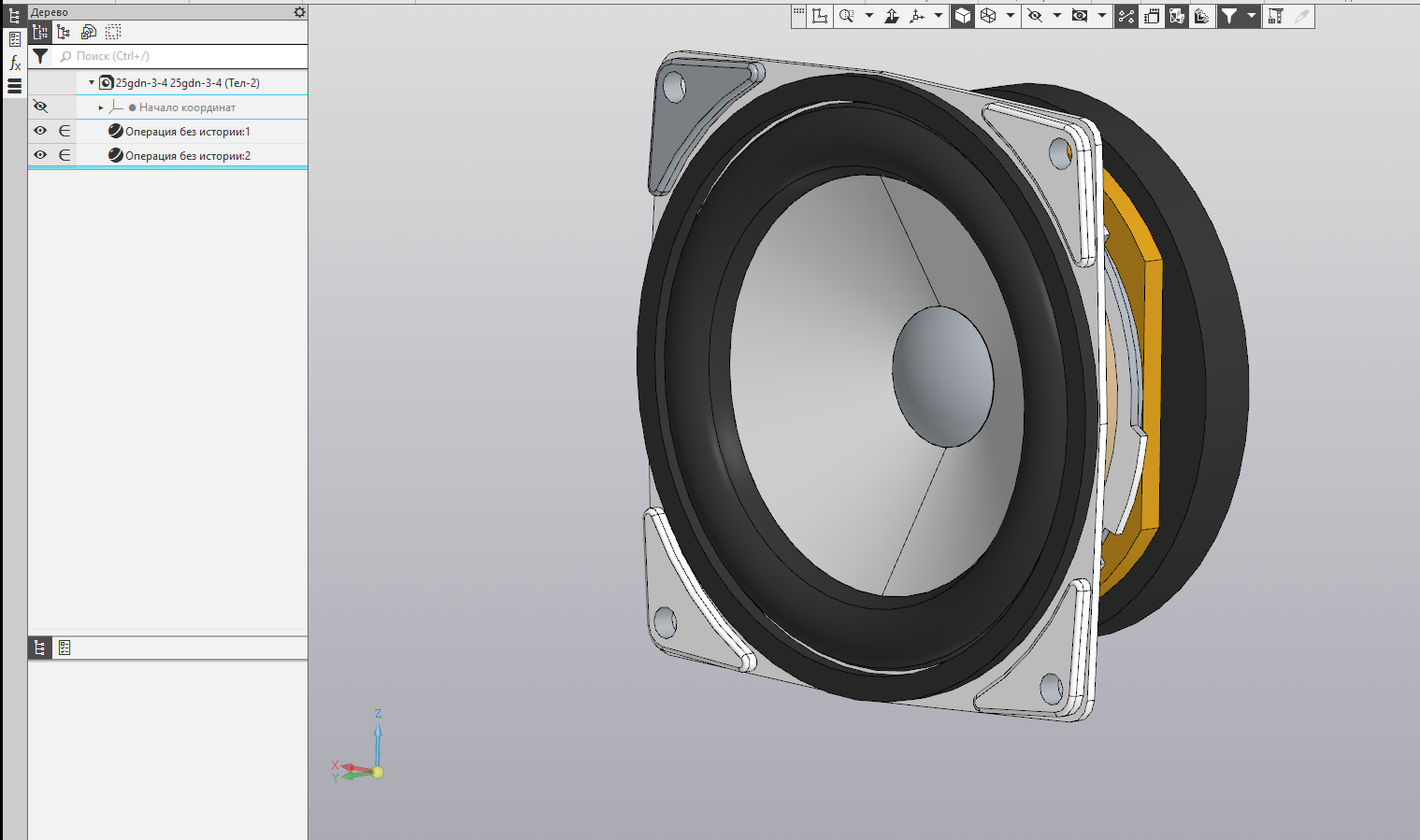Screen dimensions: 1420x840
Task: Open the hide objects dropdown arrow
Action: (1057, 16)
